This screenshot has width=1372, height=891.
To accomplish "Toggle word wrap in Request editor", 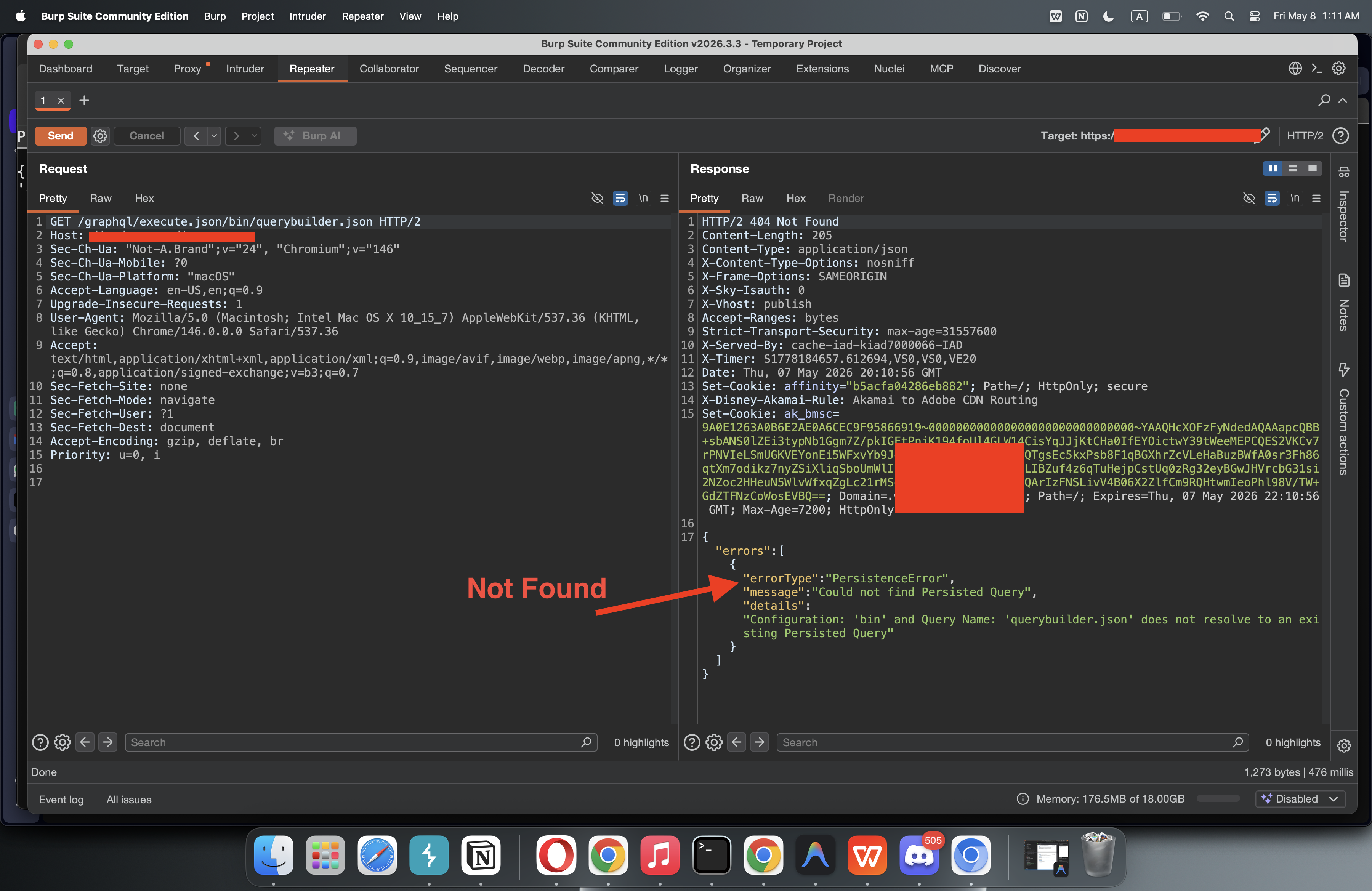I will click(x=620, y=198).
